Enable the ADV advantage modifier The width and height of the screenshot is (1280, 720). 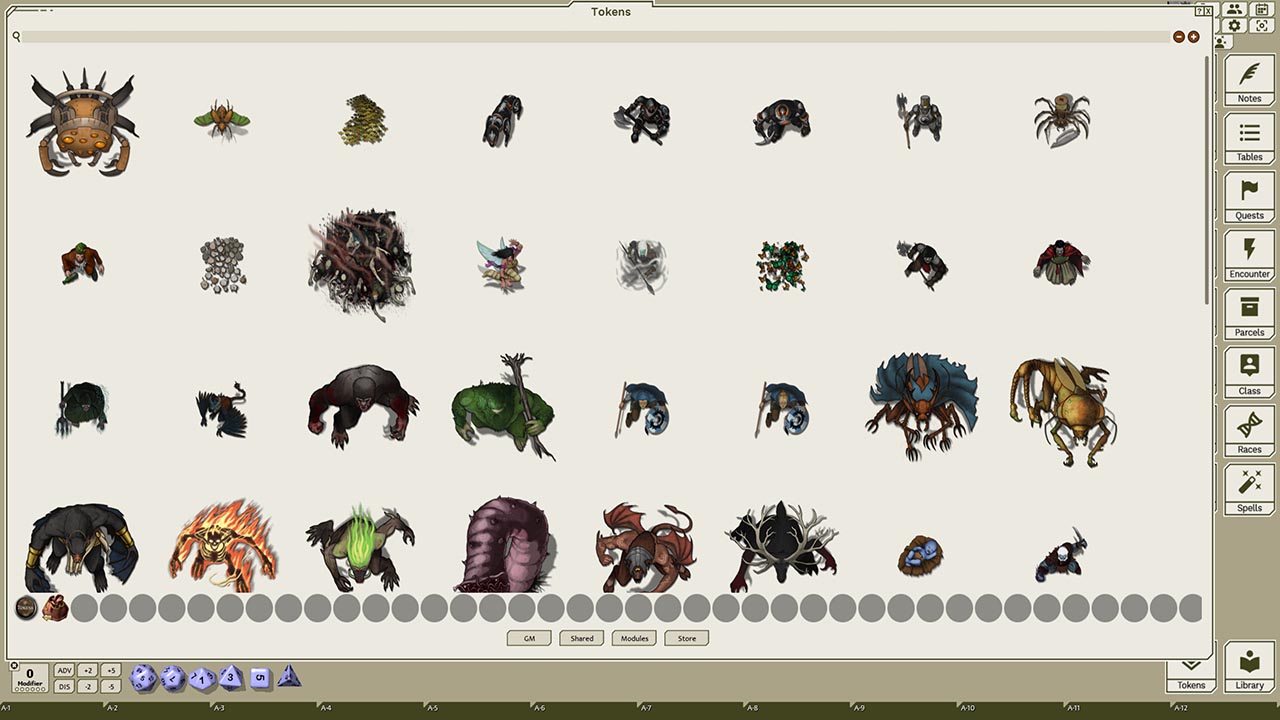coord(66,670)
